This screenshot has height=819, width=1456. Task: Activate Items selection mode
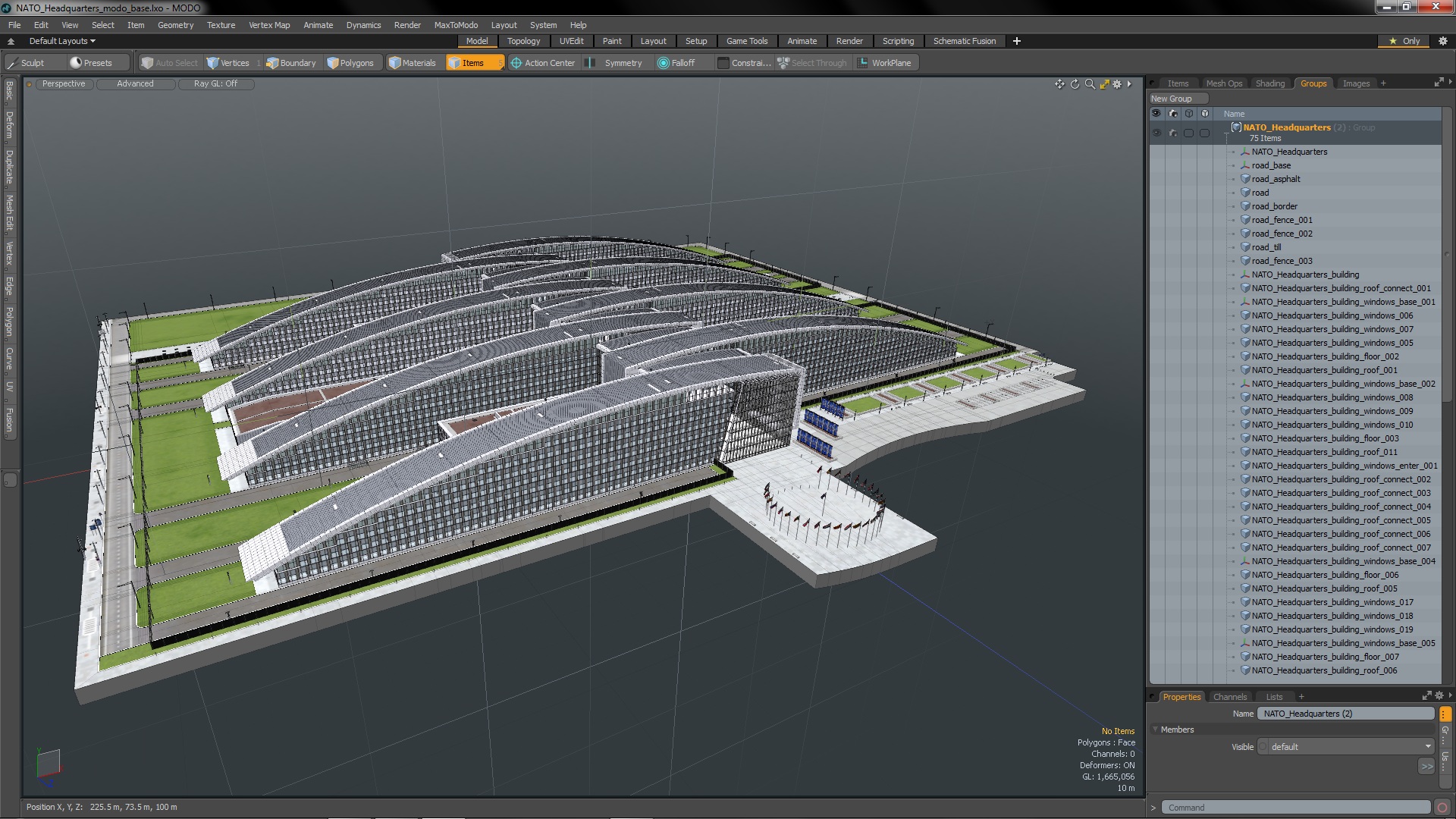click(x=473, y=63)
